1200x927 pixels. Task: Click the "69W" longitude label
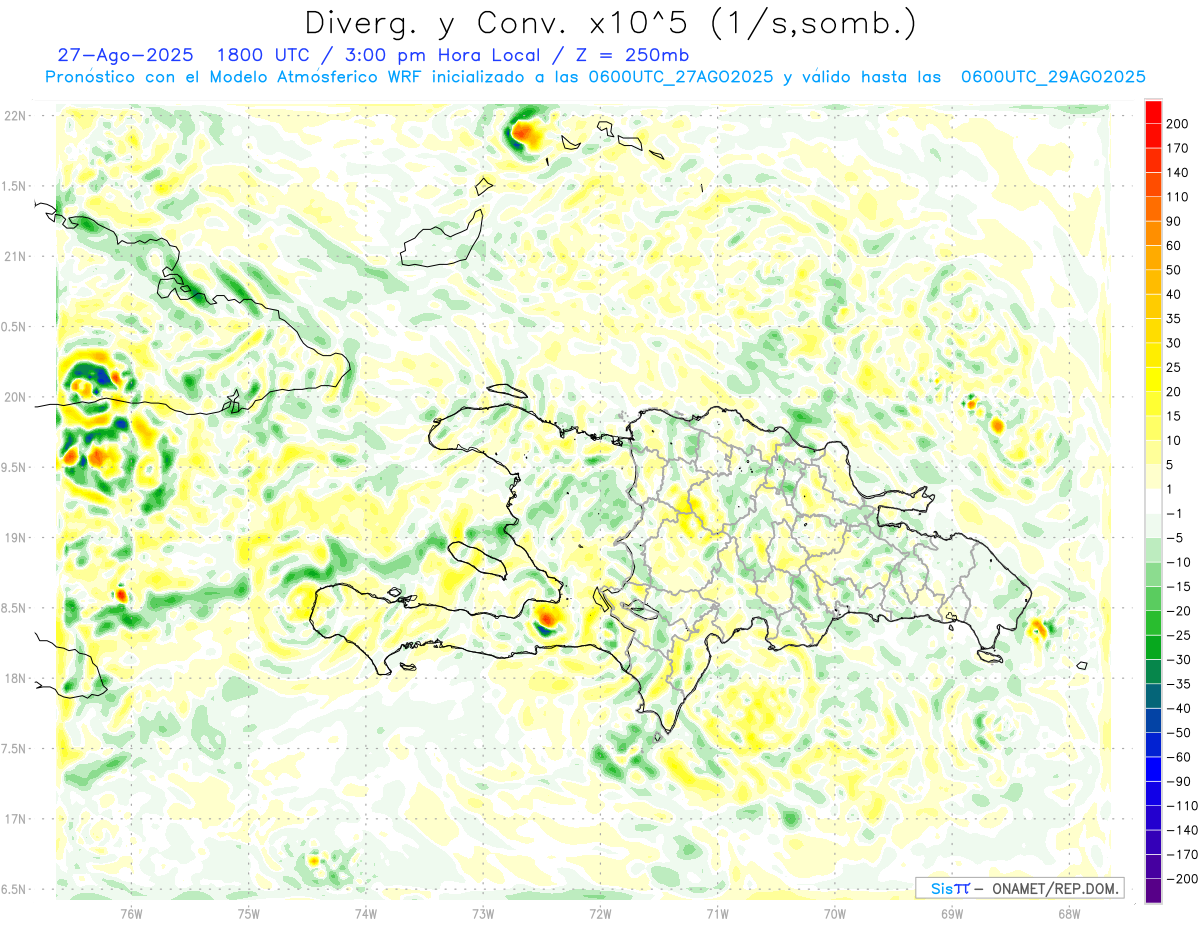tap(951, 913)
